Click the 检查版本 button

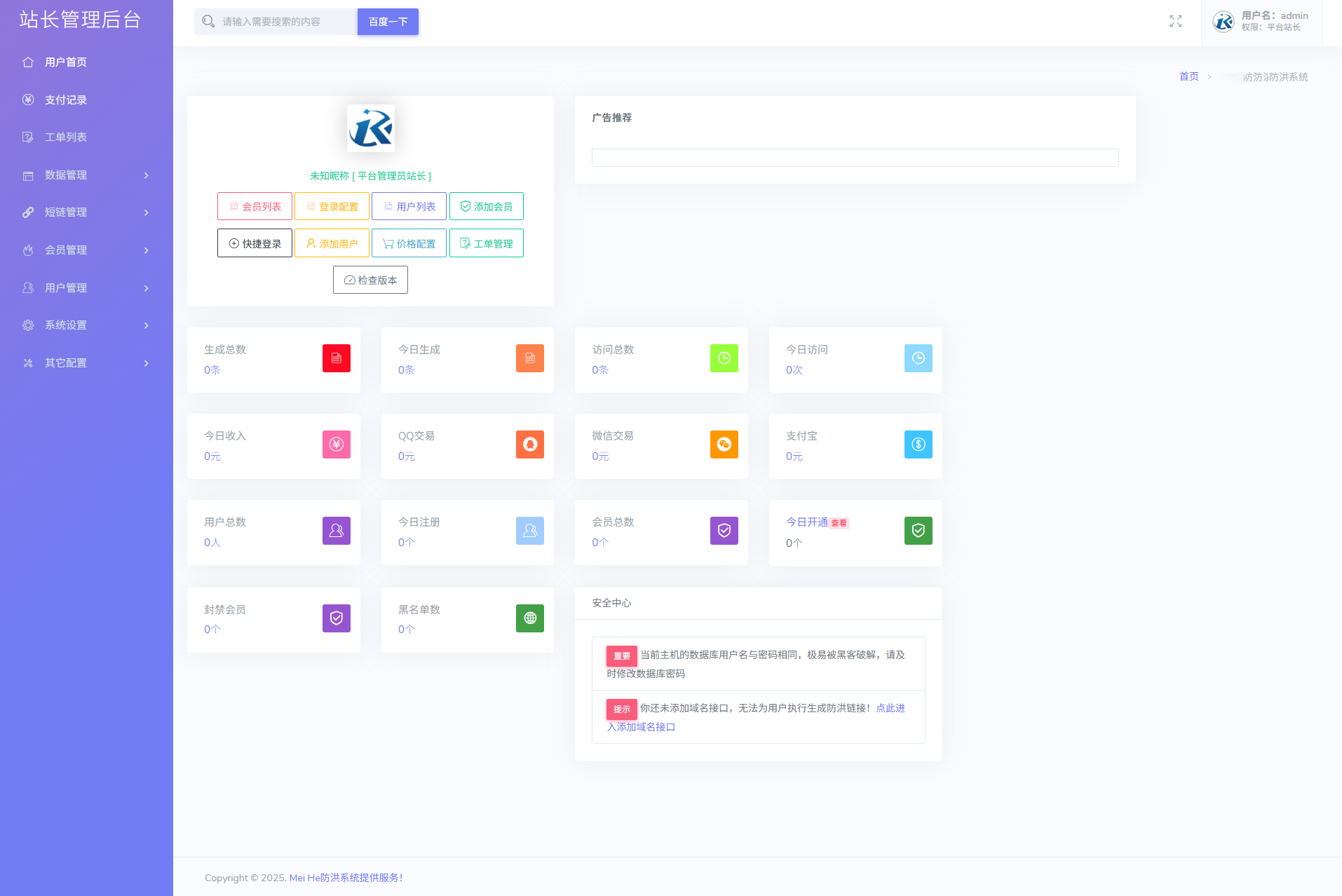point(370,280)
